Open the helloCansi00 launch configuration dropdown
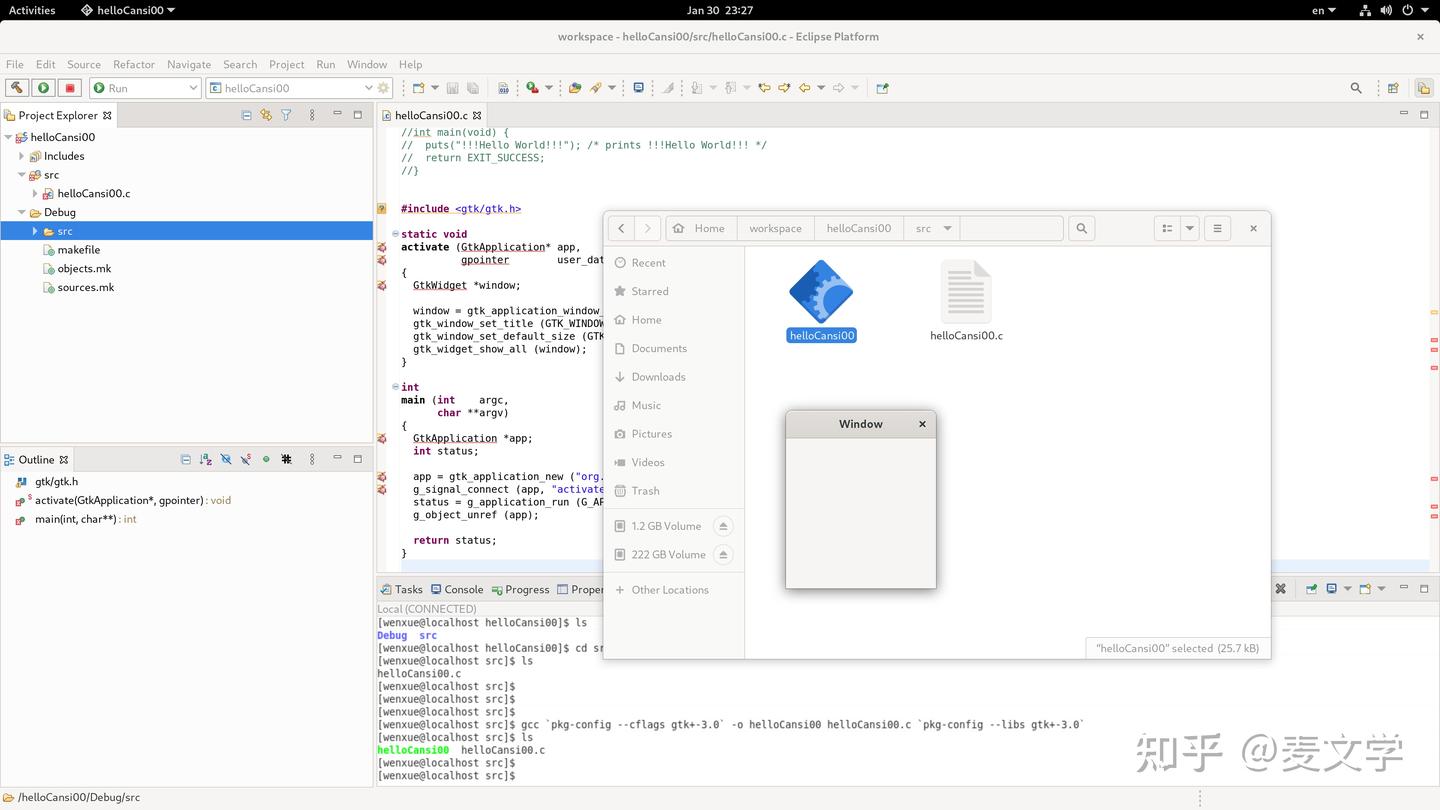The width and height of the screenshot is (1440, 810). pyautogui.click(x=368, y=88)
